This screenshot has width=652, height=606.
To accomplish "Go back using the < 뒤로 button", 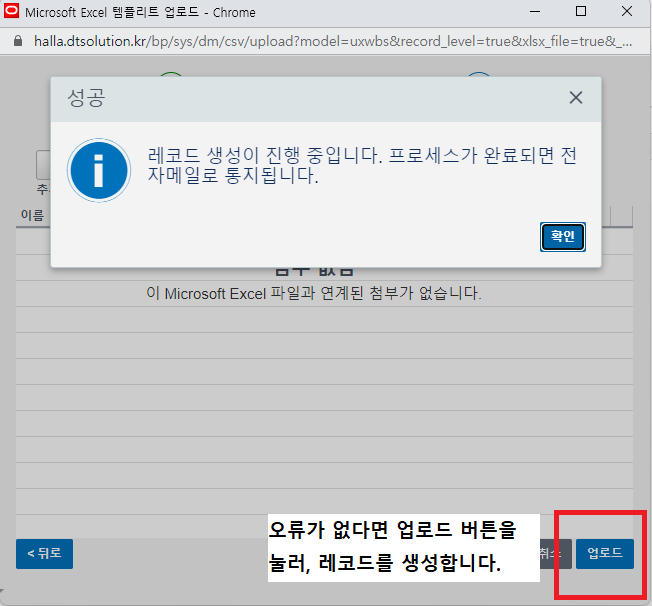I will click(x=44, y=553).
